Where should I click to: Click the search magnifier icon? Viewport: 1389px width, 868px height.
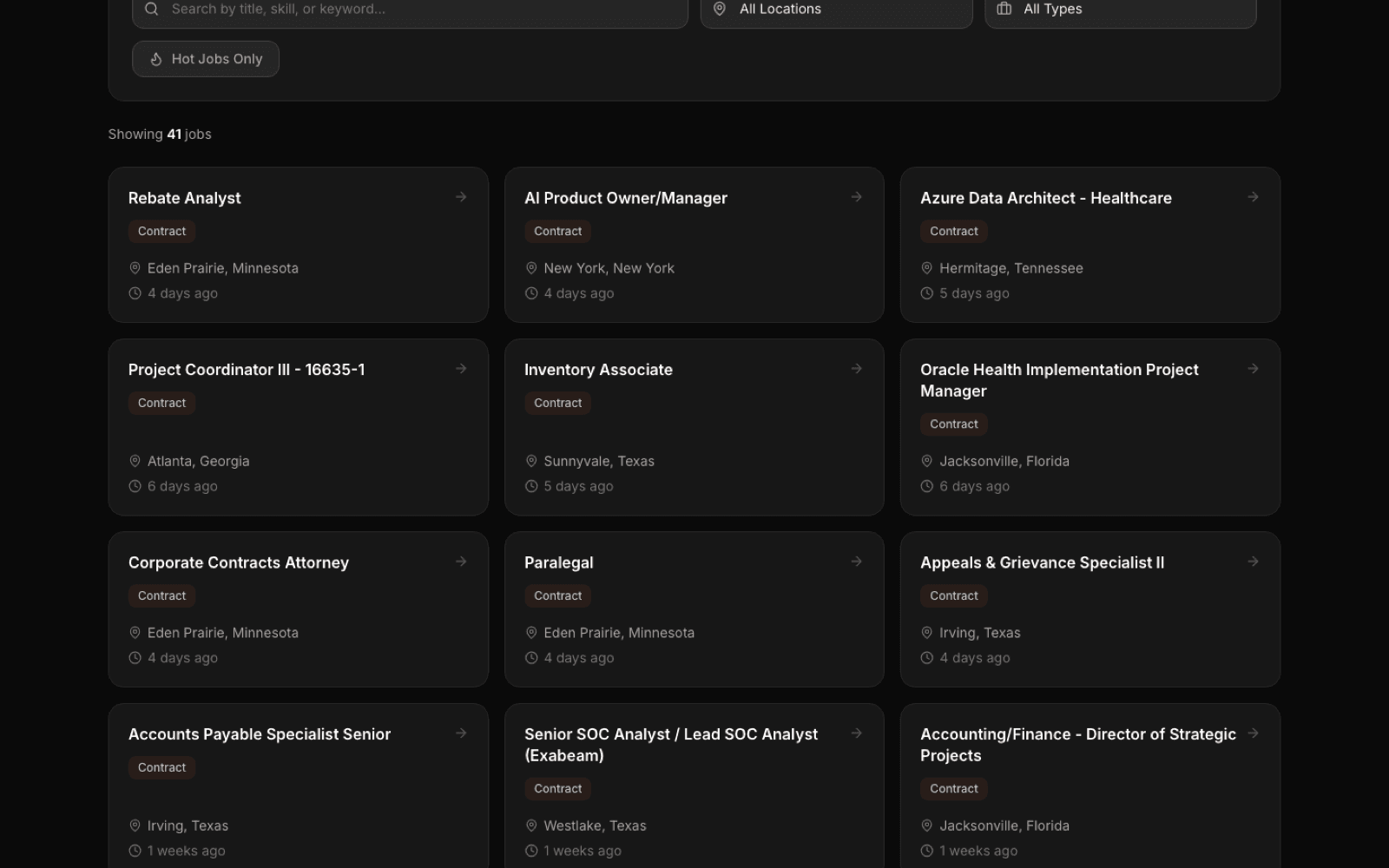click(x=152, y=9)
